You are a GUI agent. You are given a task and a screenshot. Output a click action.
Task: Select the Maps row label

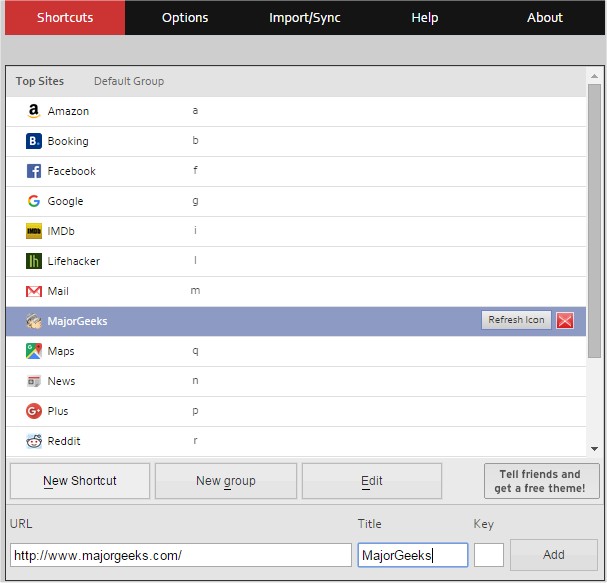(x=61, y=351)
